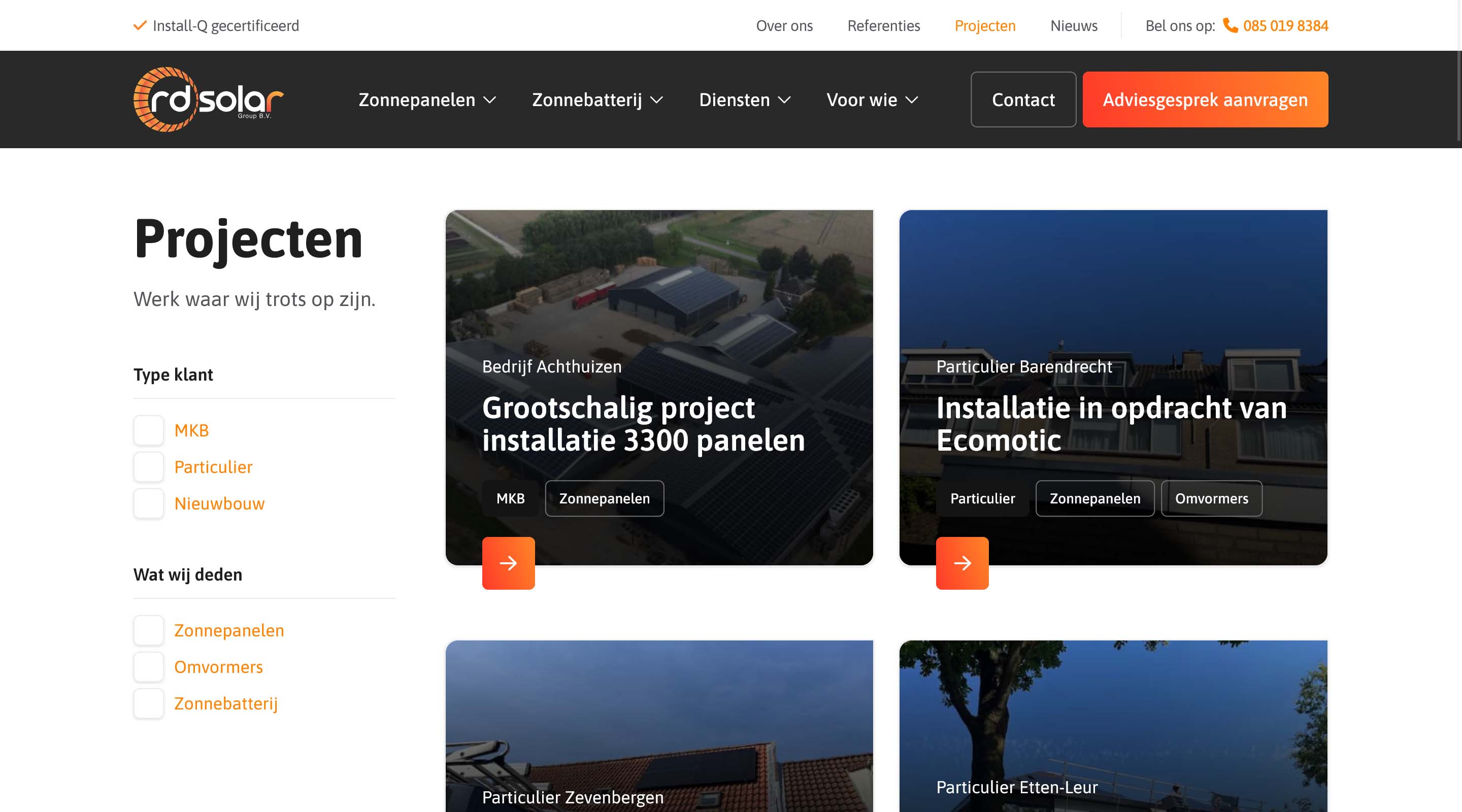Click the RD Solar logo

point(208,99)
